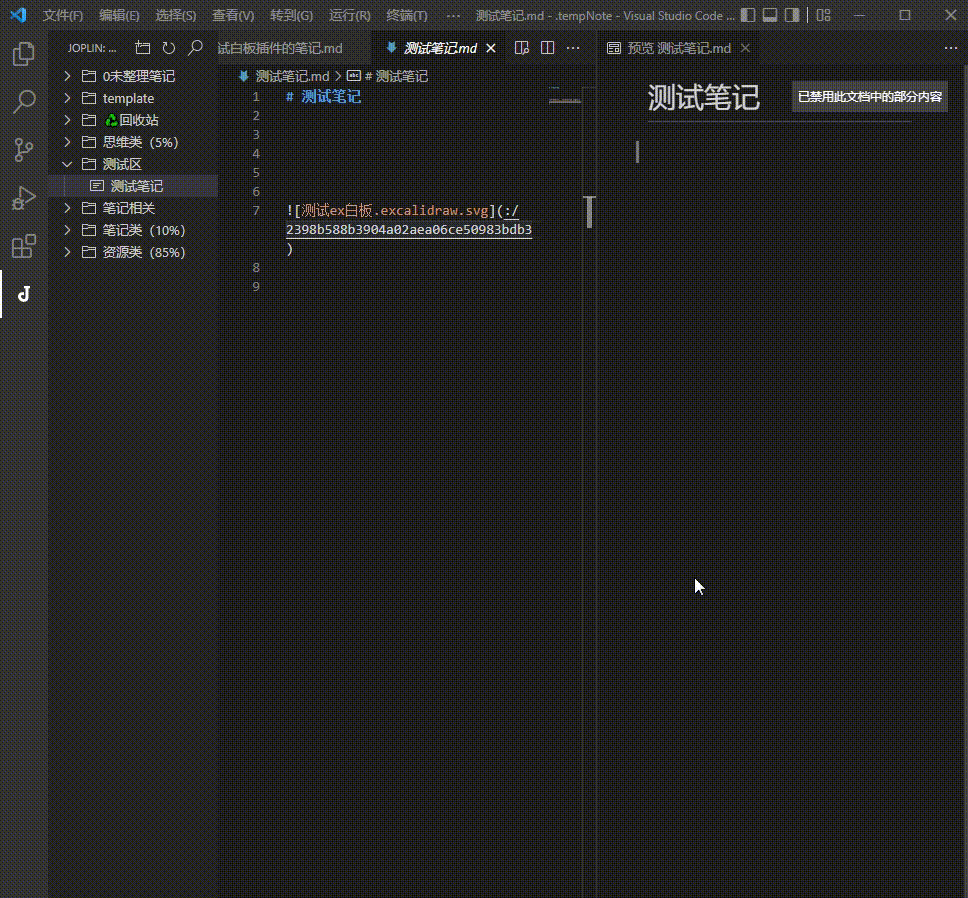This screenshot has width=968, height=898.
Task: Open the 文件(F) menu
Action: (x=62, y=15)
